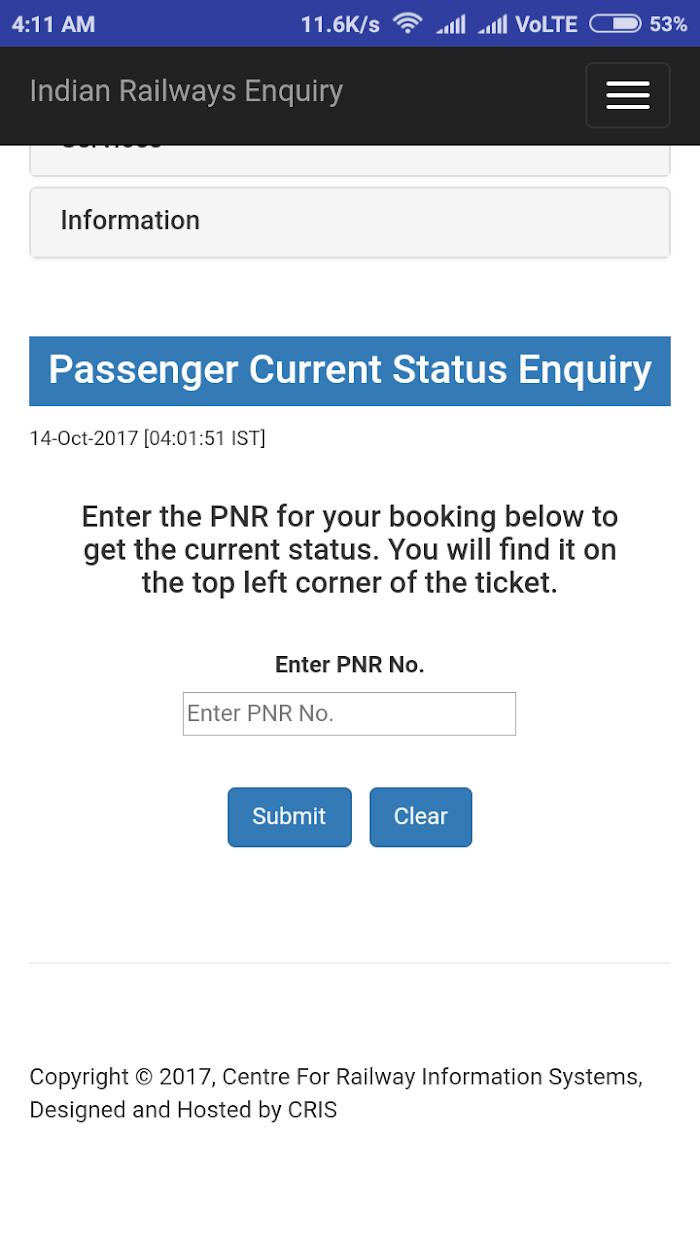Click the PNR instruction paragraph
This screenshot has width=700, height=1244.
coord(350,550)
